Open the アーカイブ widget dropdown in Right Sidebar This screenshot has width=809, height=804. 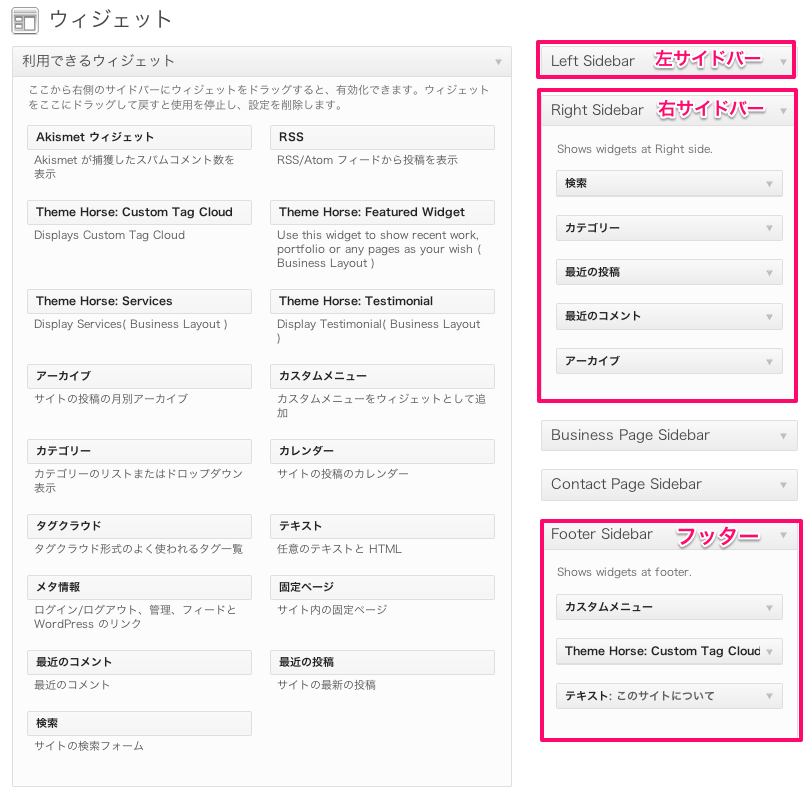coord(769,362)
